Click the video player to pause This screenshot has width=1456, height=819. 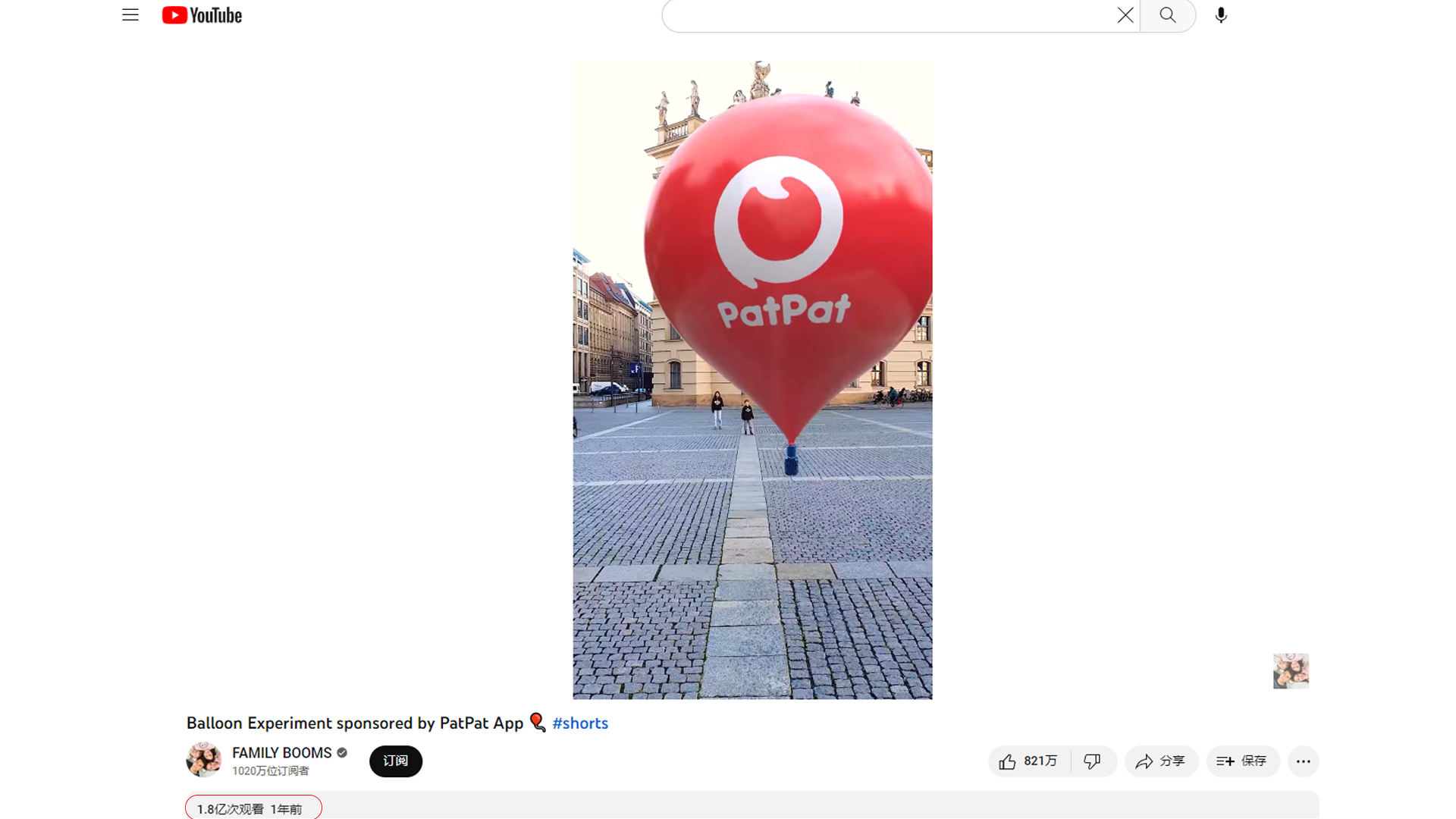click(752, 379)
